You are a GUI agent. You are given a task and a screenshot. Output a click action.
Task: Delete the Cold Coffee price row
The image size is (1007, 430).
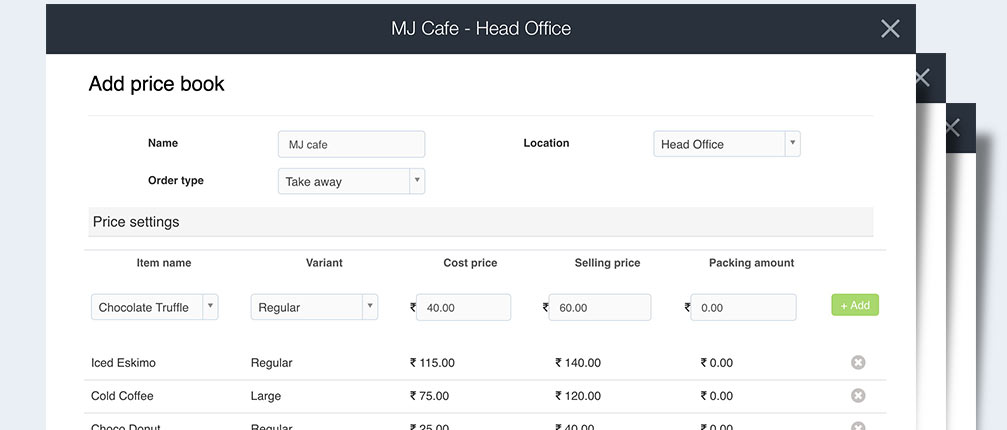(857, 396)
